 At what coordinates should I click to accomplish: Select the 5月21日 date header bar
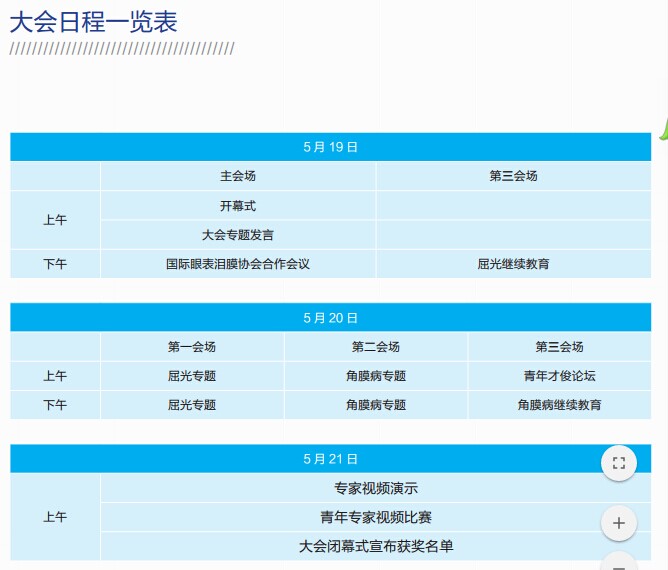[330, 459]
